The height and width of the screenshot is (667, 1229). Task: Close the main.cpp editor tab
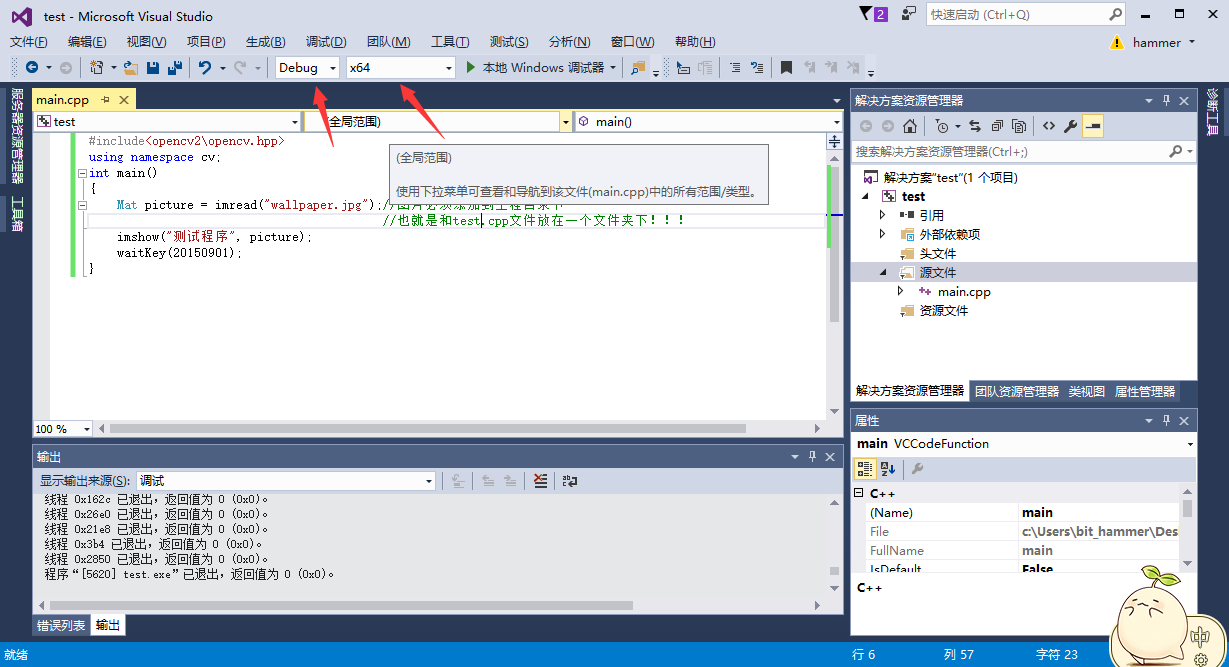pos(124,100)
